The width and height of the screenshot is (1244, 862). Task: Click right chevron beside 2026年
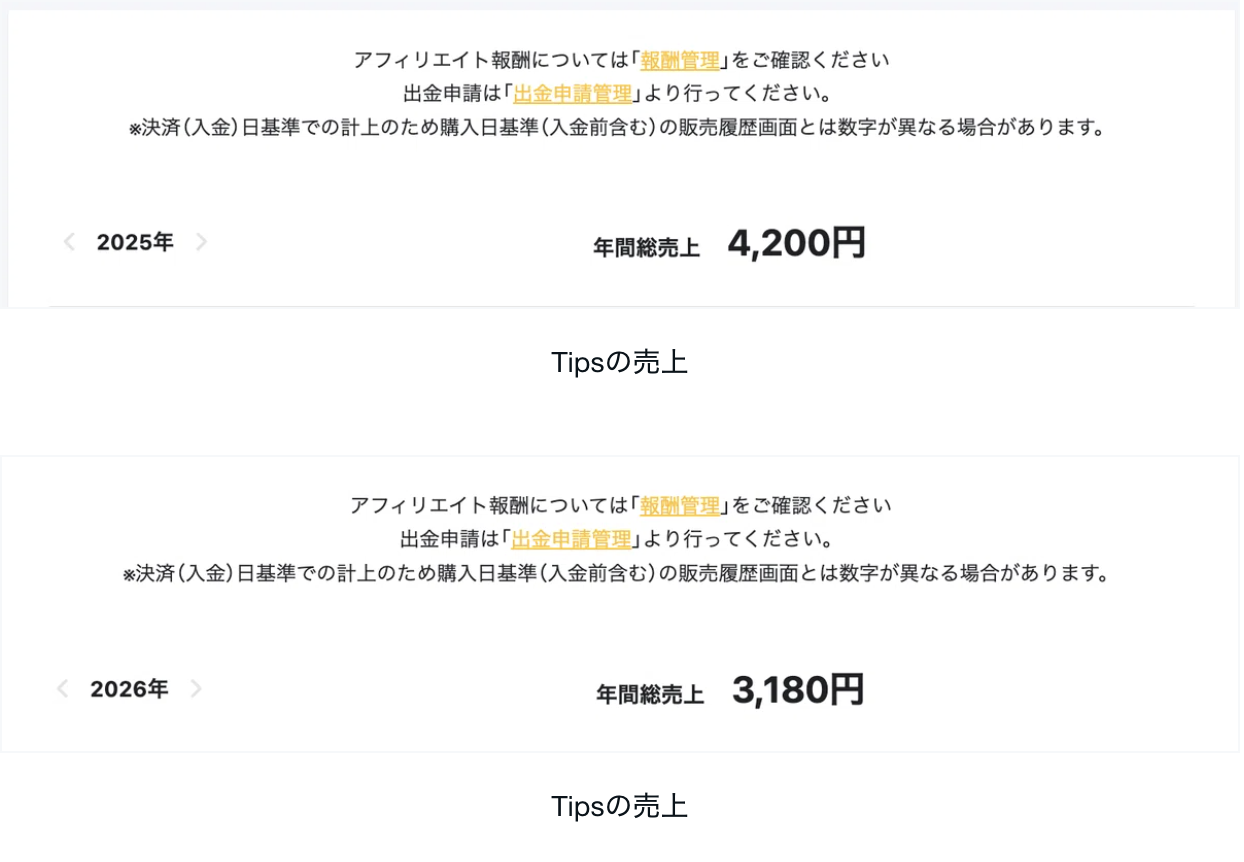pos(196,689)
